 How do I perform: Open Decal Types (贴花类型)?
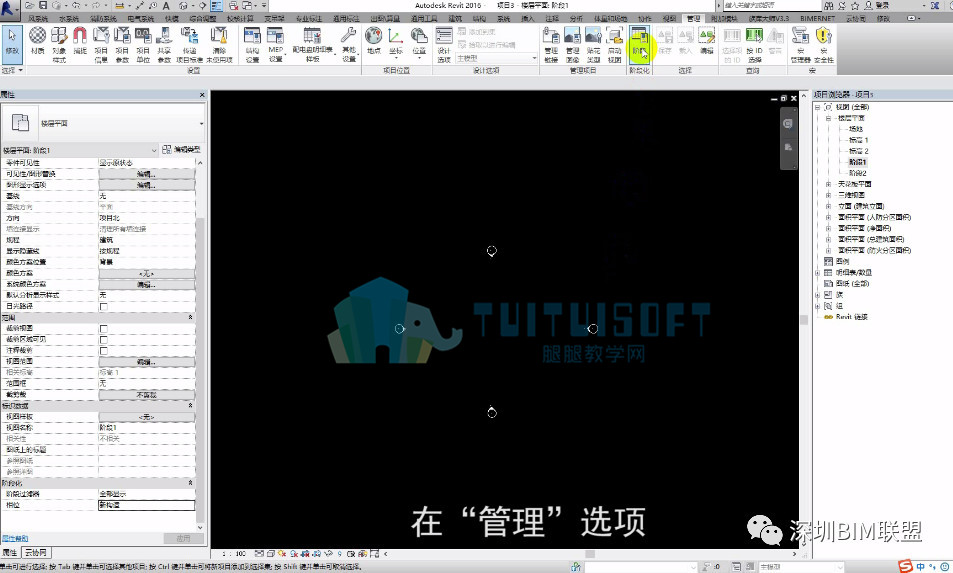coord(593,44)
